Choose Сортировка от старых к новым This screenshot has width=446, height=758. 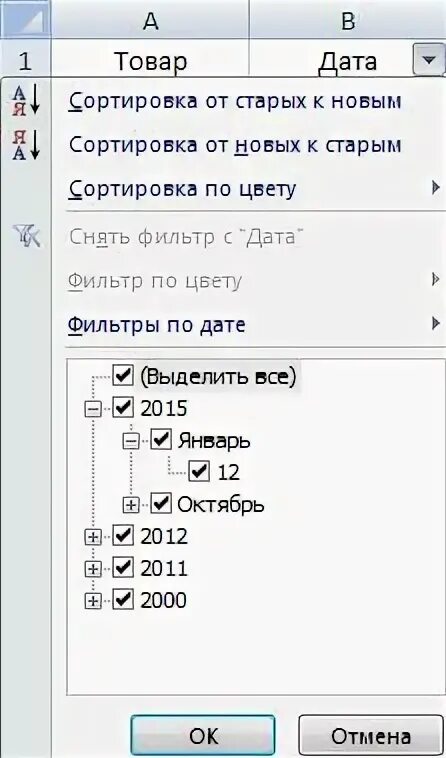coord(235,101)
